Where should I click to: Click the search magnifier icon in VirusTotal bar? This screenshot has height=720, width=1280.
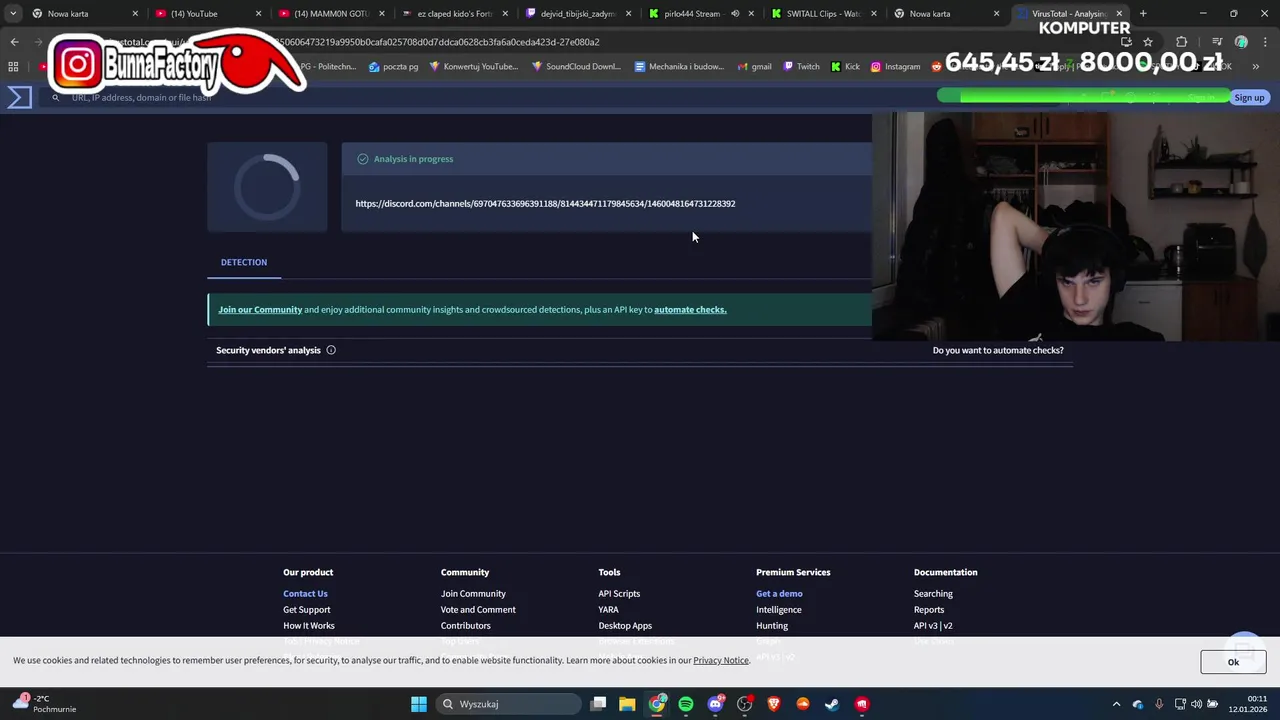(56, 98)
